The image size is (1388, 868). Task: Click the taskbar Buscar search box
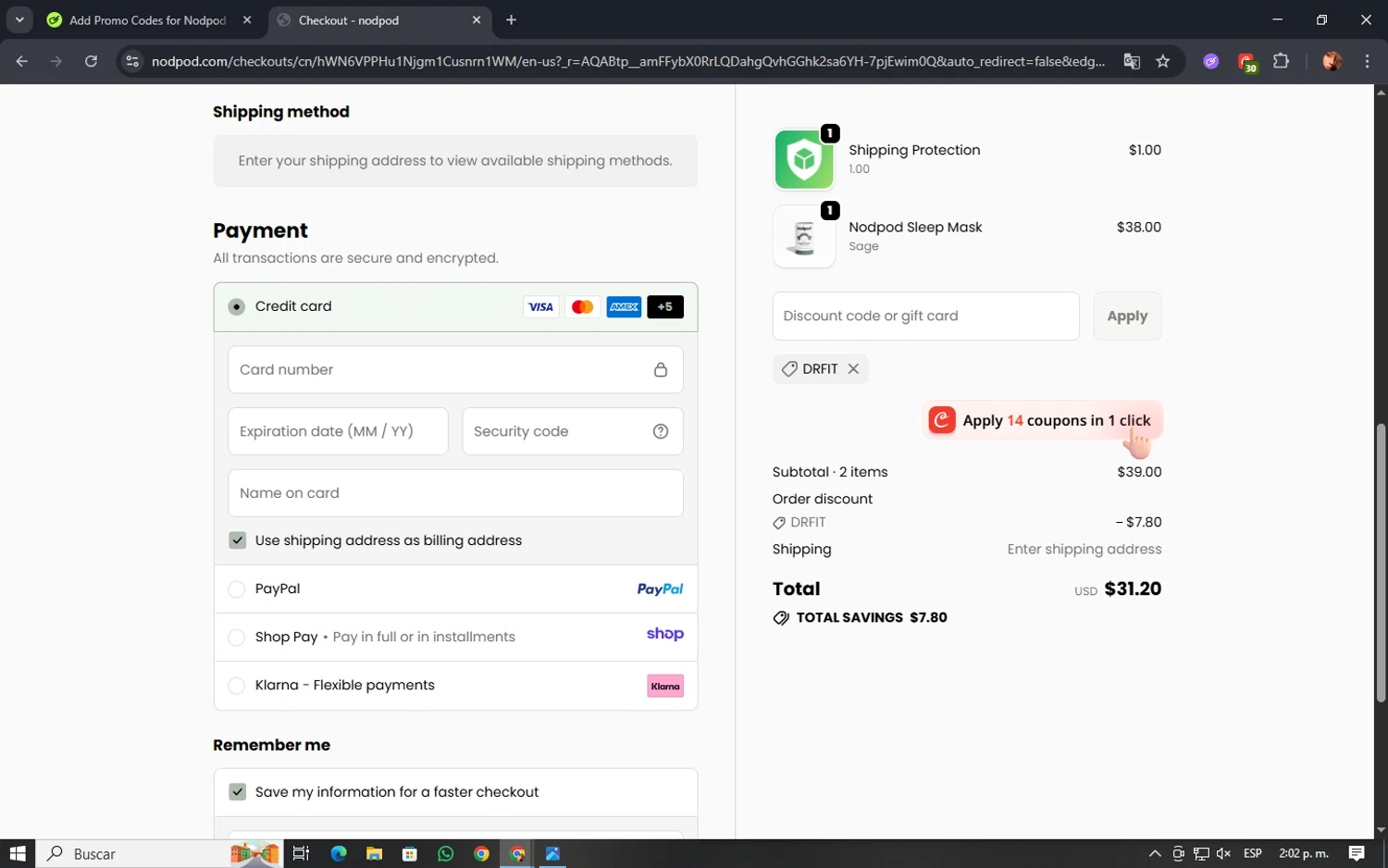157,853
